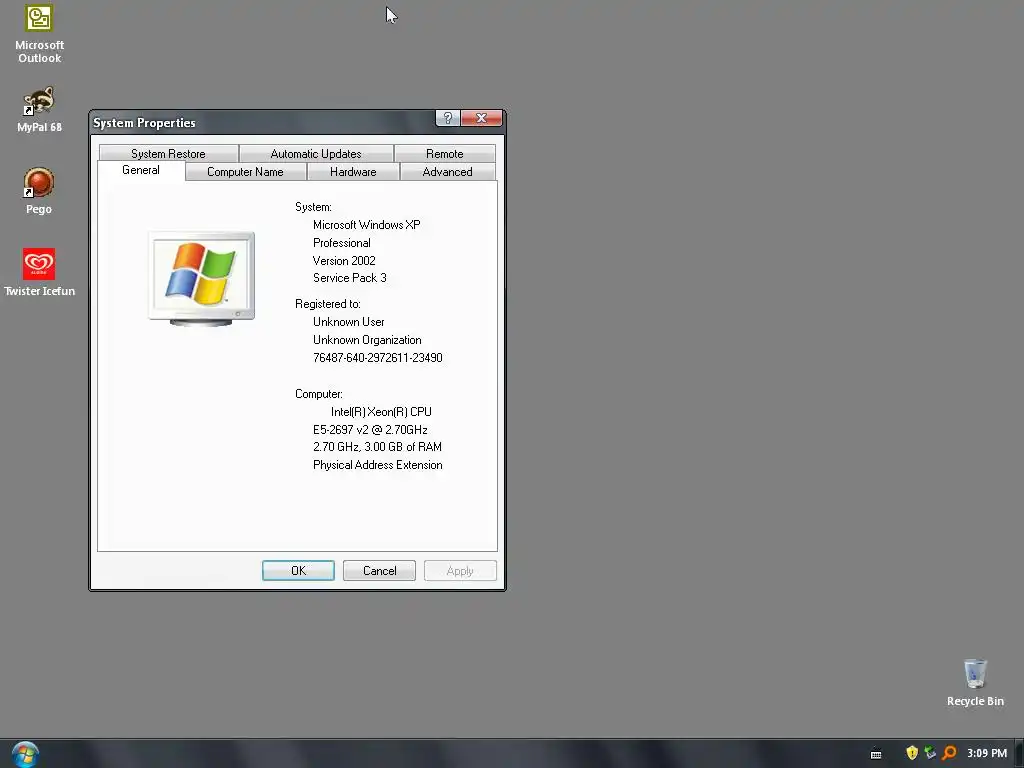
Task: Click the 'Unknown User' text
Action: coord(349,322)
